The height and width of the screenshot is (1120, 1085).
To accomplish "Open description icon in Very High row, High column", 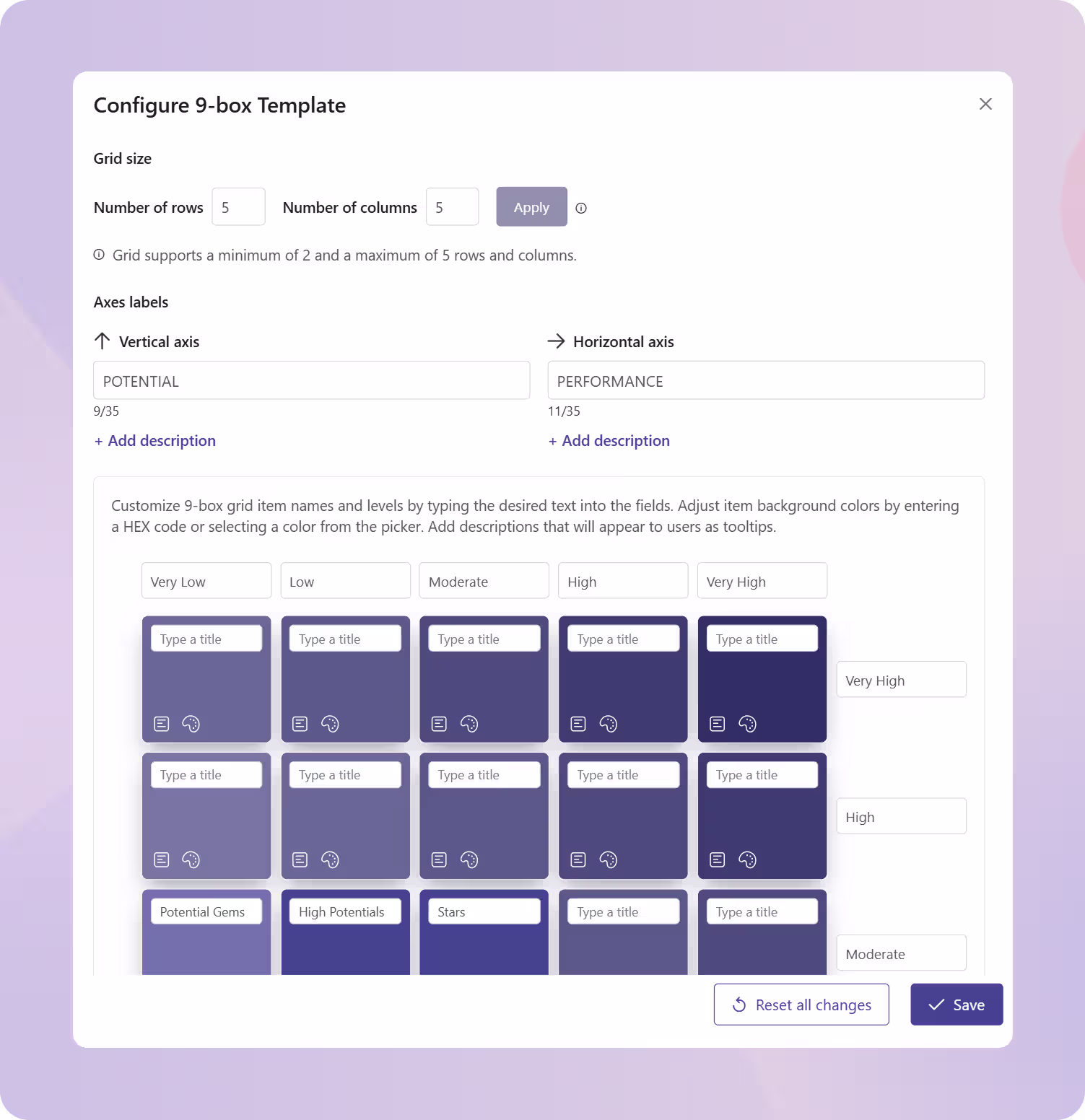I will pyautogui.click(x=578, y=724).
